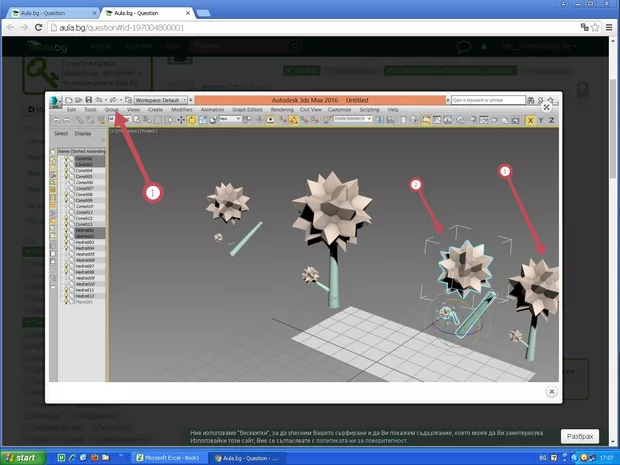Viewport: 620px width, 465px height.
Task: Click the Save file icon in 3ds Max
Action: [x=88, y=100]
